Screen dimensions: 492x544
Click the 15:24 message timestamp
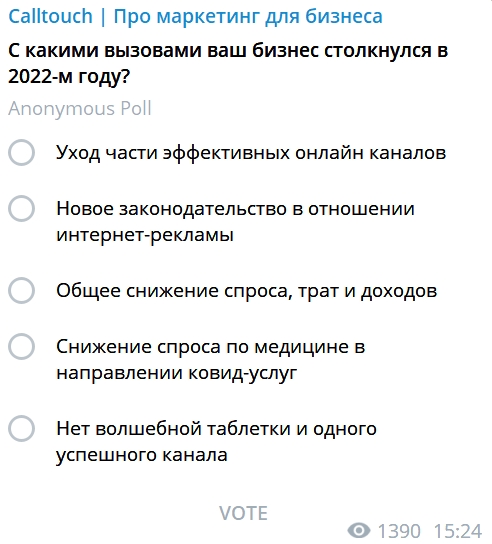tap(458, 531)
